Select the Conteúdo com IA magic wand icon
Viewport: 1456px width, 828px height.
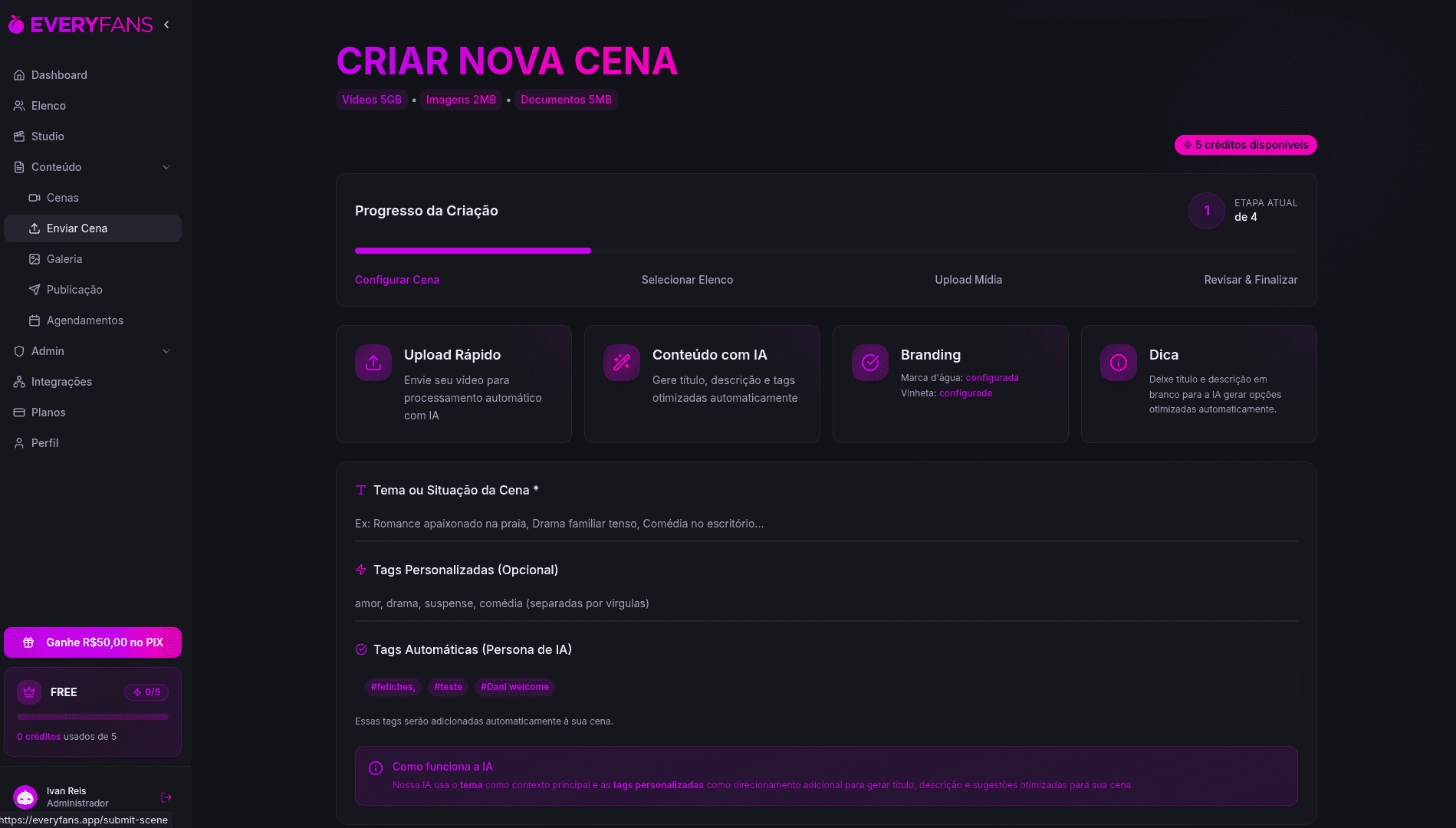[x=621, y=362]
